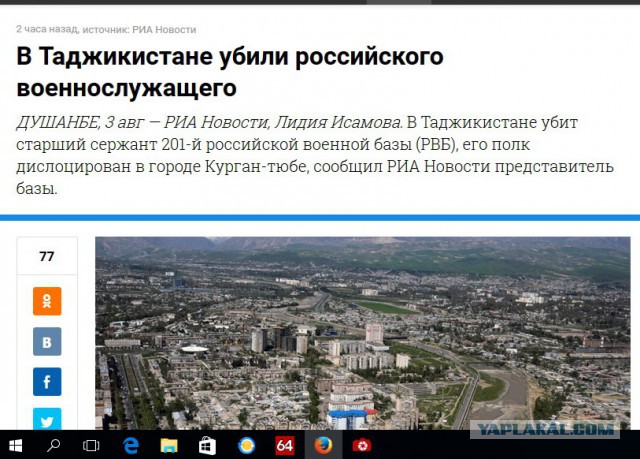
Task: Launch Microsoft Edge from taskbar
Action: click(131, 445)
